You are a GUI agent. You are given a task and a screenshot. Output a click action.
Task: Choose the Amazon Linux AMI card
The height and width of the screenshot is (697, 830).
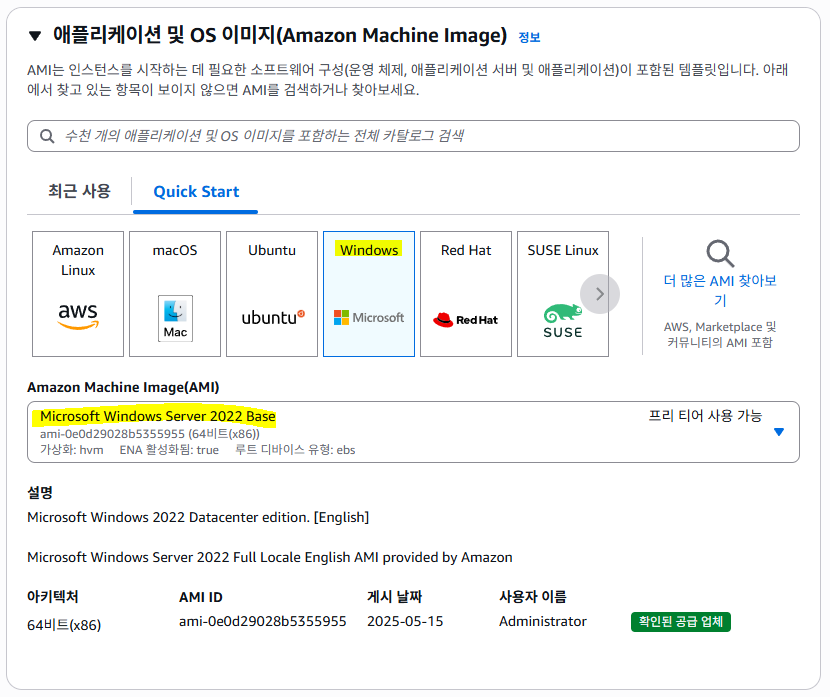click(78, 294)
